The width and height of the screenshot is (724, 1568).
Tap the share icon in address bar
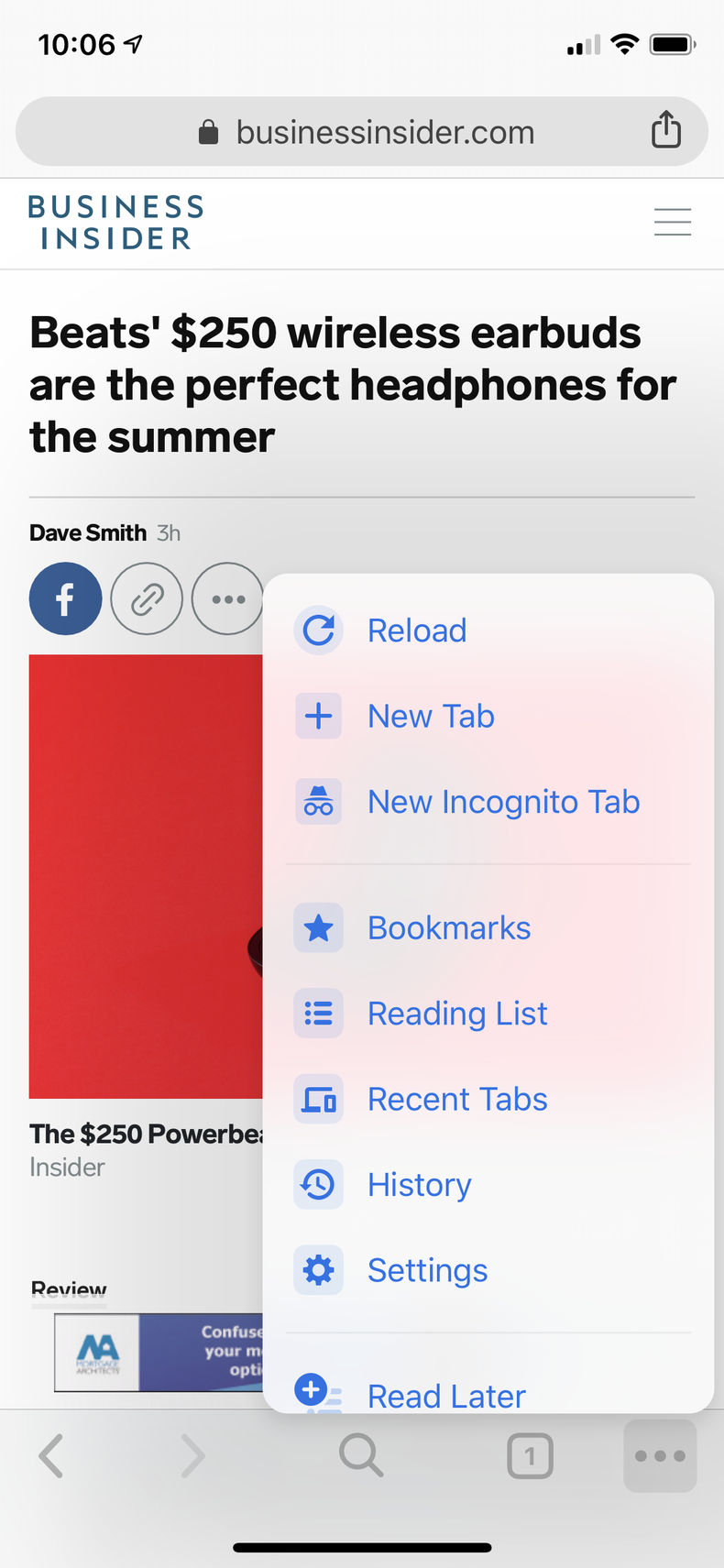[666, 129]
